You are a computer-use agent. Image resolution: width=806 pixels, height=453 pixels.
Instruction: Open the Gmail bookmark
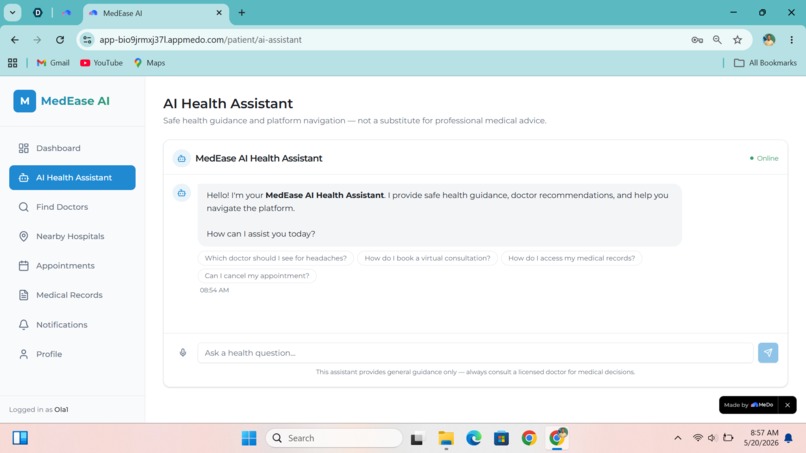click(53, 63)
